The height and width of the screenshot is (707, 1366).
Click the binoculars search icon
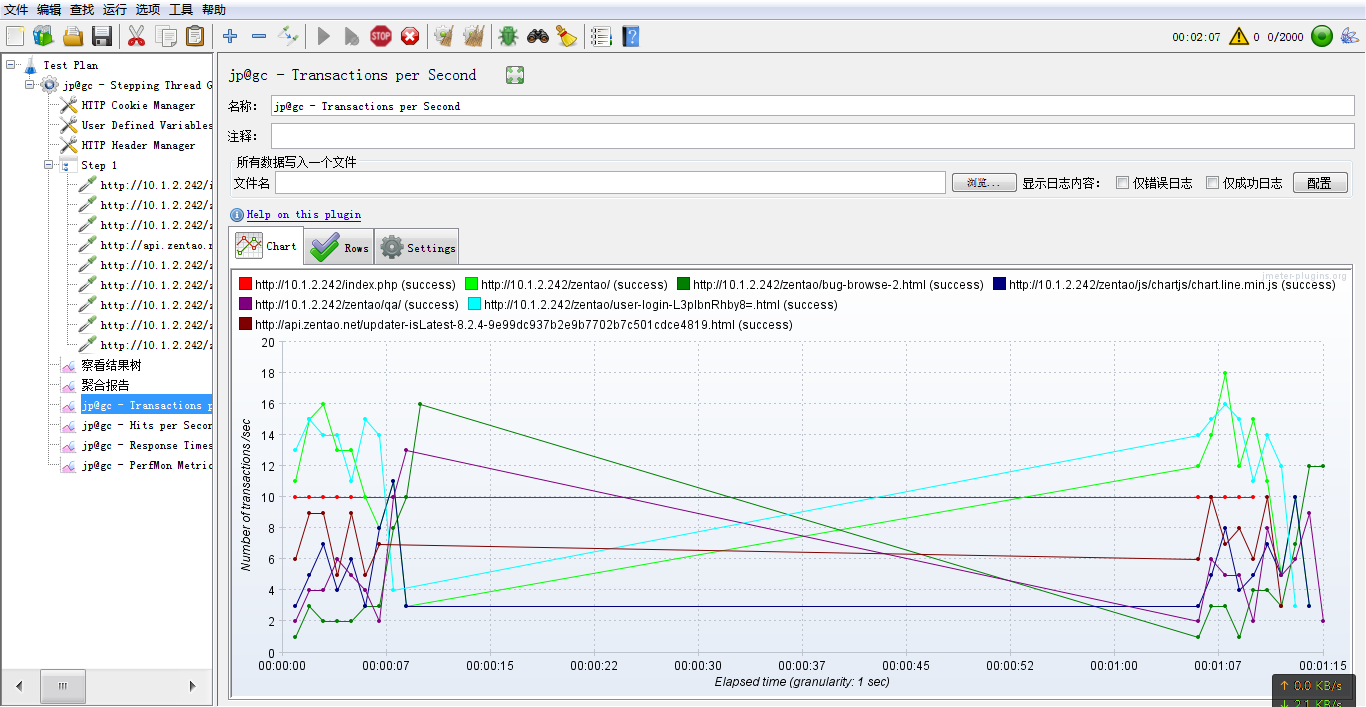(x=538, y=37)
